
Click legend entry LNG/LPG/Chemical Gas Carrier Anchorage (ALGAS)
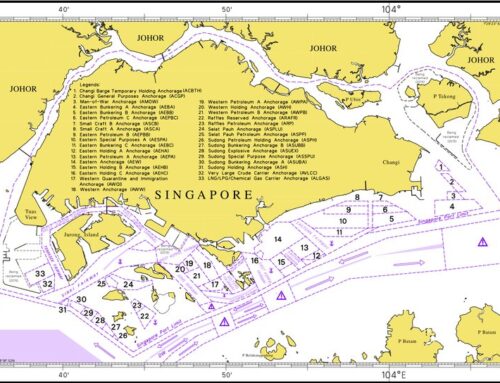(264, 178)
